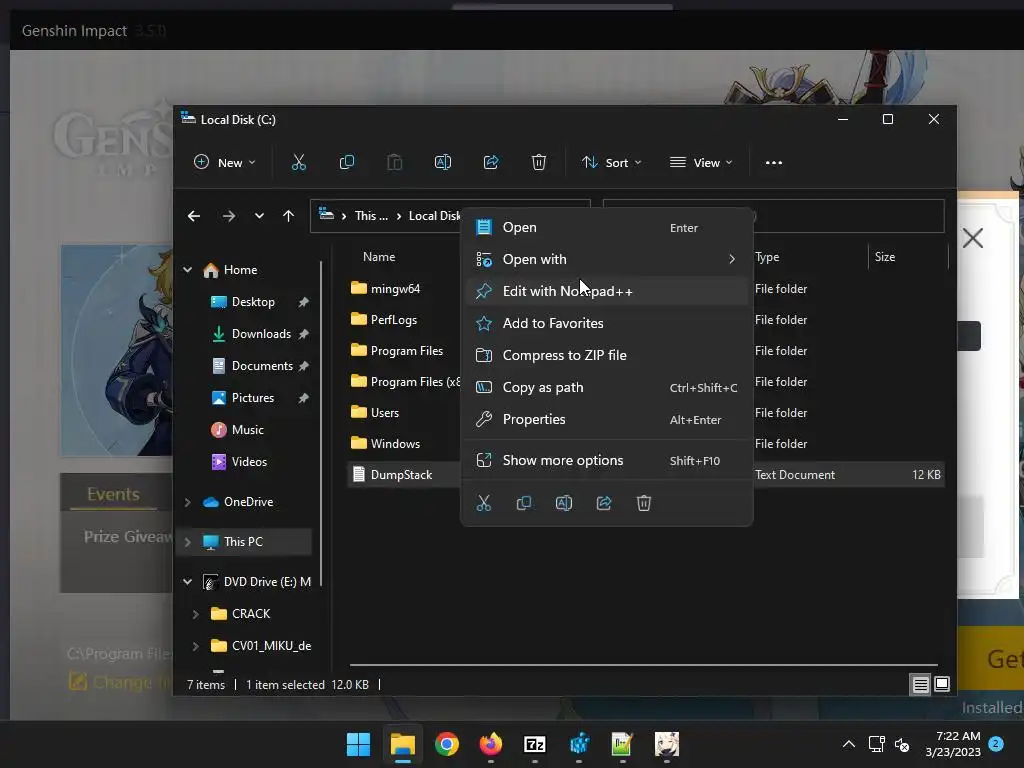Click the Share icon in Explorer toolbar
1024x768 pixels.
(x=490, y=163)
